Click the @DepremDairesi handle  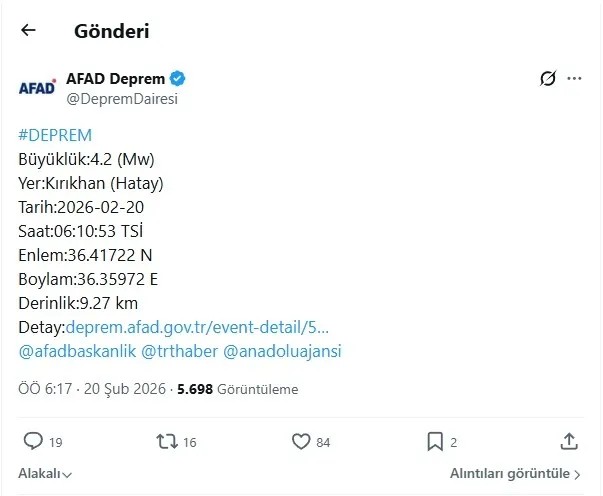pos(122,99)
